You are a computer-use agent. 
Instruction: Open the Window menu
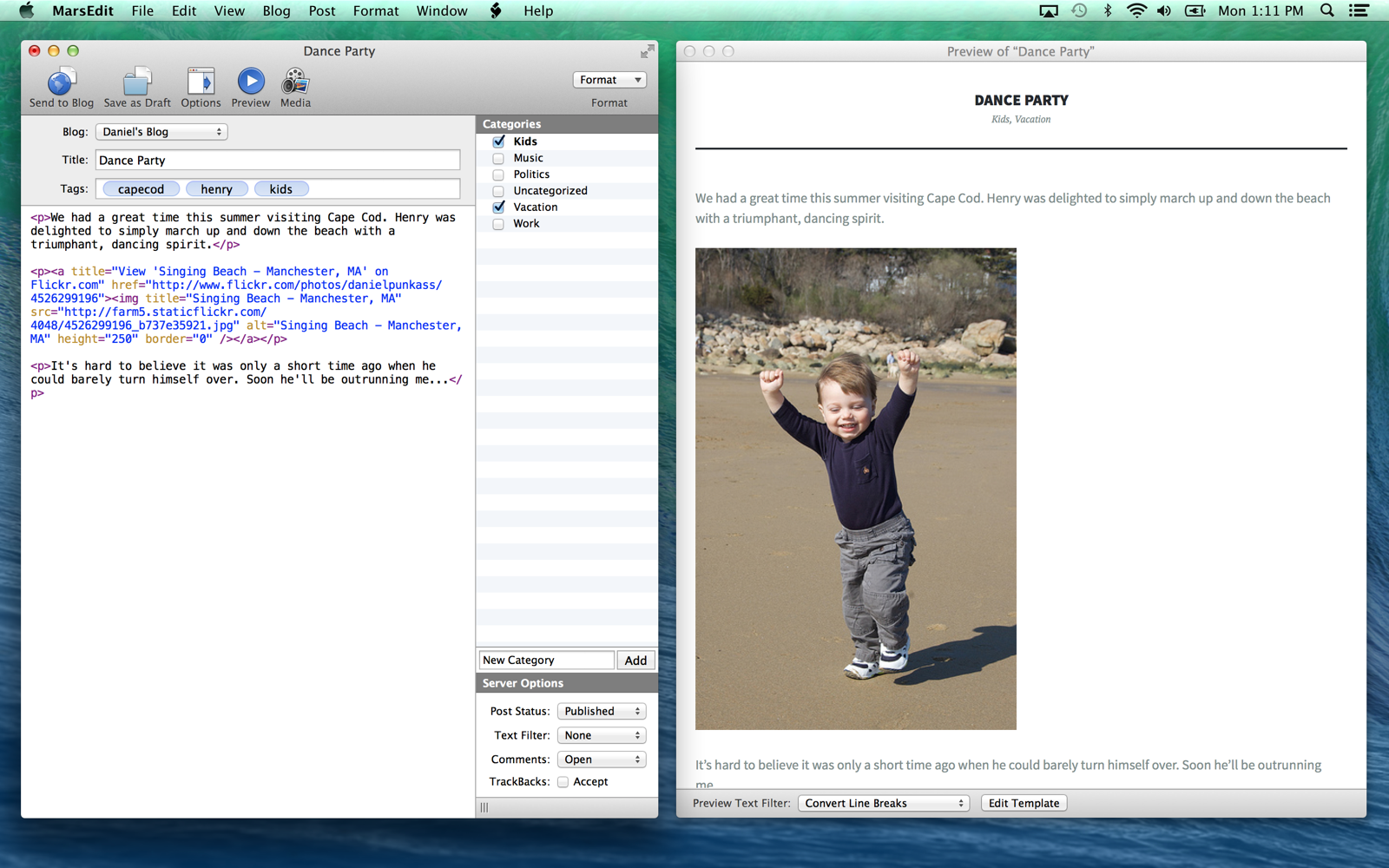[442, 10]
